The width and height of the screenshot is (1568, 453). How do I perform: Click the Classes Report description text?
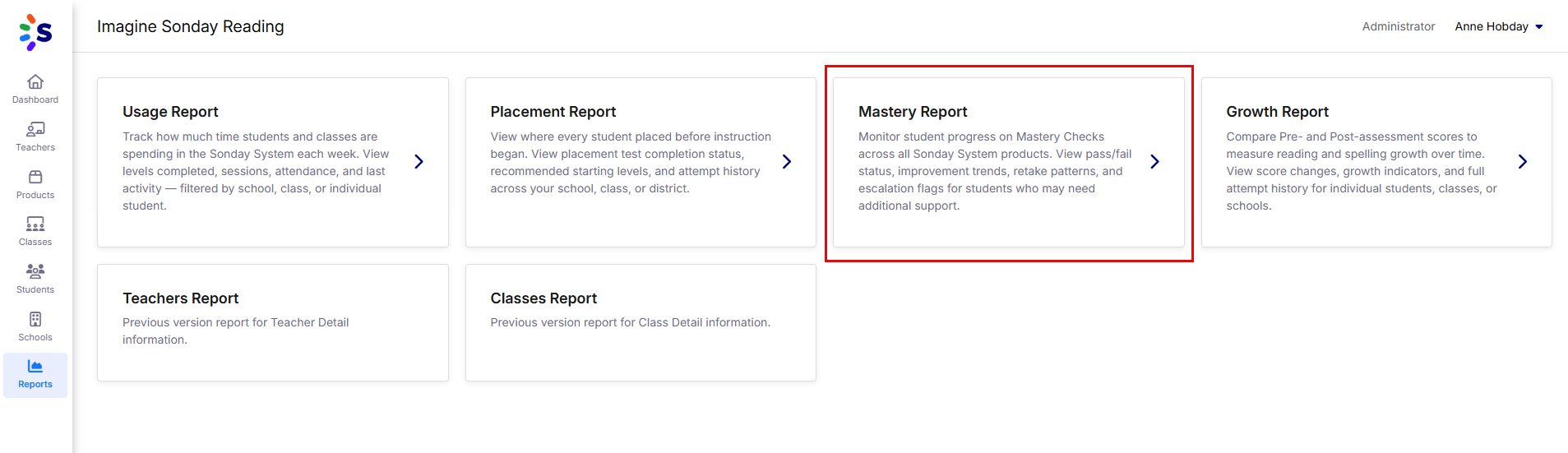(631, 322)
